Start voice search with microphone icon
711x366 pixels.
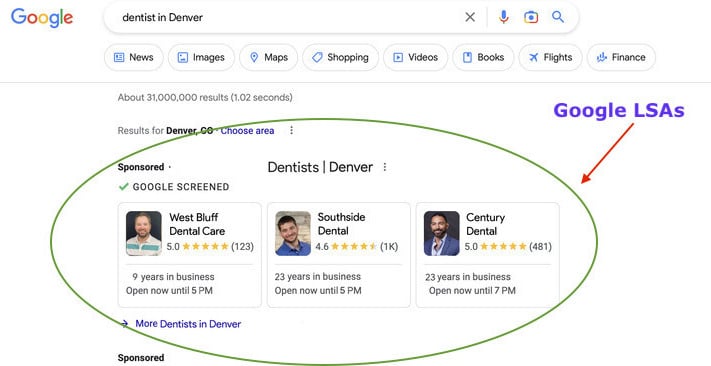pyautogui.click(x=503, y=17)
